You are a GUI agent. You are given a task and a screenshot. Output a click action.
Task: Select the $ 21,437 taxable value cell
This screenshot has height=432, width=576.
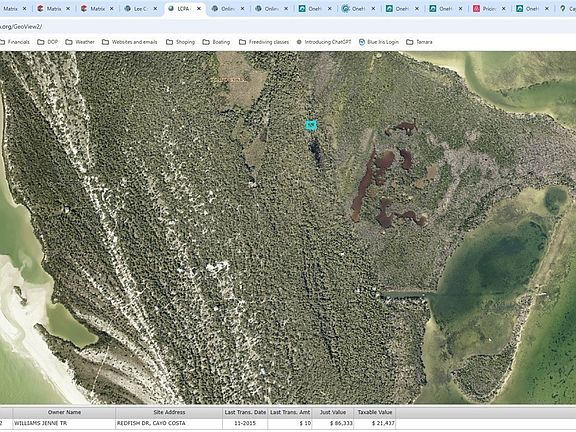pyautogui.click(x=375, y=424)
